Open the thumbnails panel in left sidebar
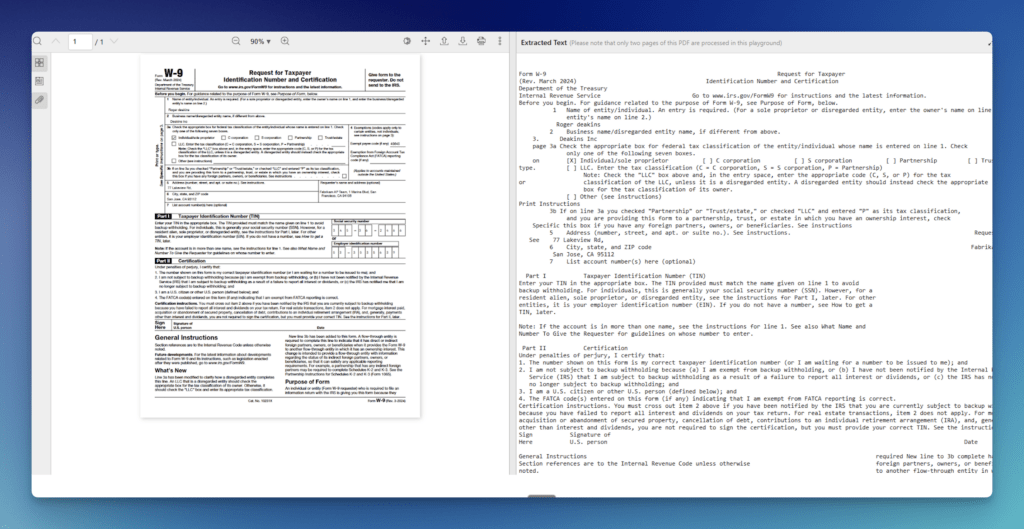This screenshot has width=1024, height=529. coord(39,63)
